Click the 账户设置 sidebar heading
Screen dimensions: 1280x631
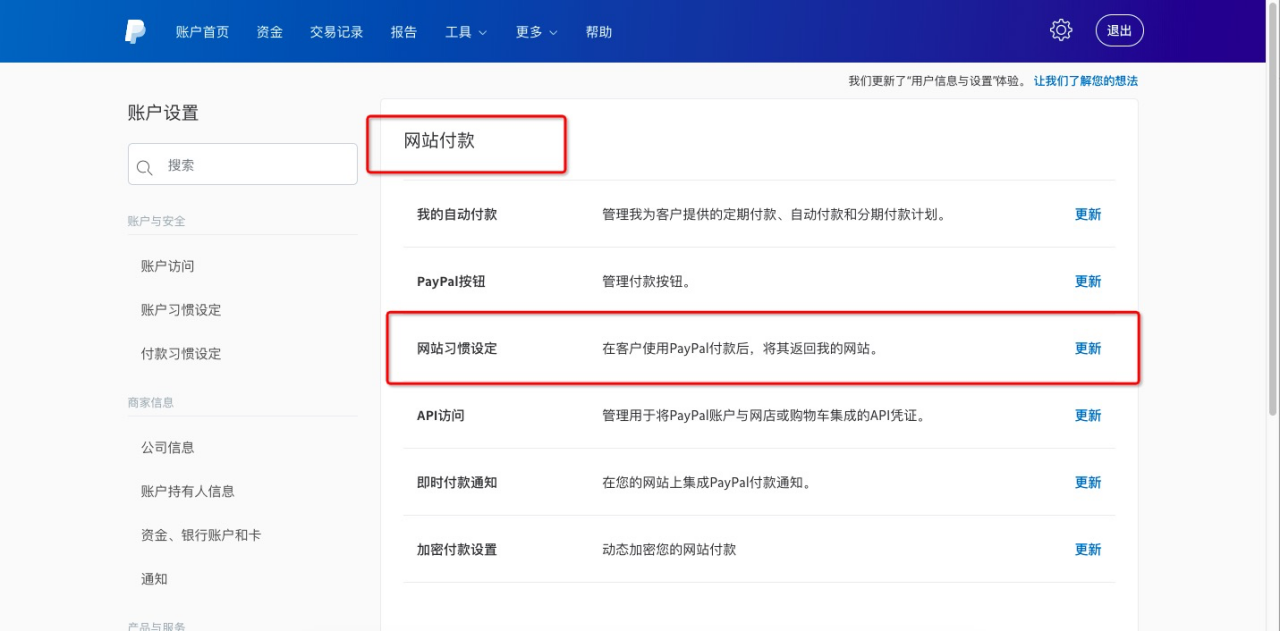[x=163, y=113]
